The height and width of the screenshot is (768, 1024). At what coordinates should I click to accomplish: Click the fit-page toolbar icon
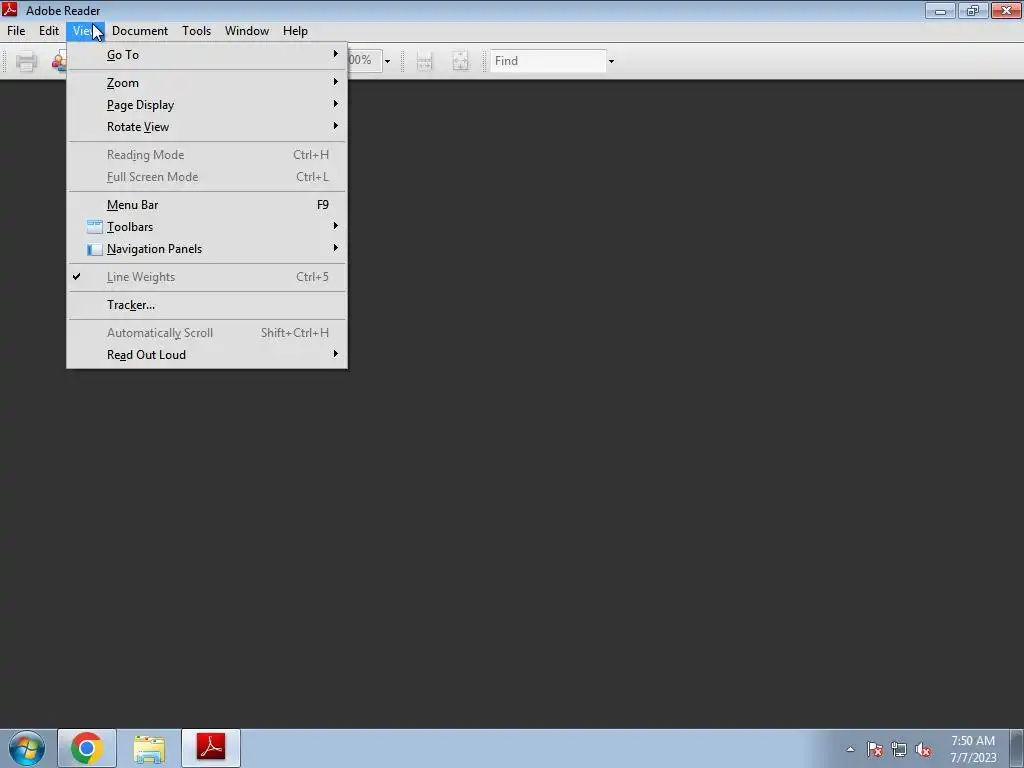click(460, 61)
